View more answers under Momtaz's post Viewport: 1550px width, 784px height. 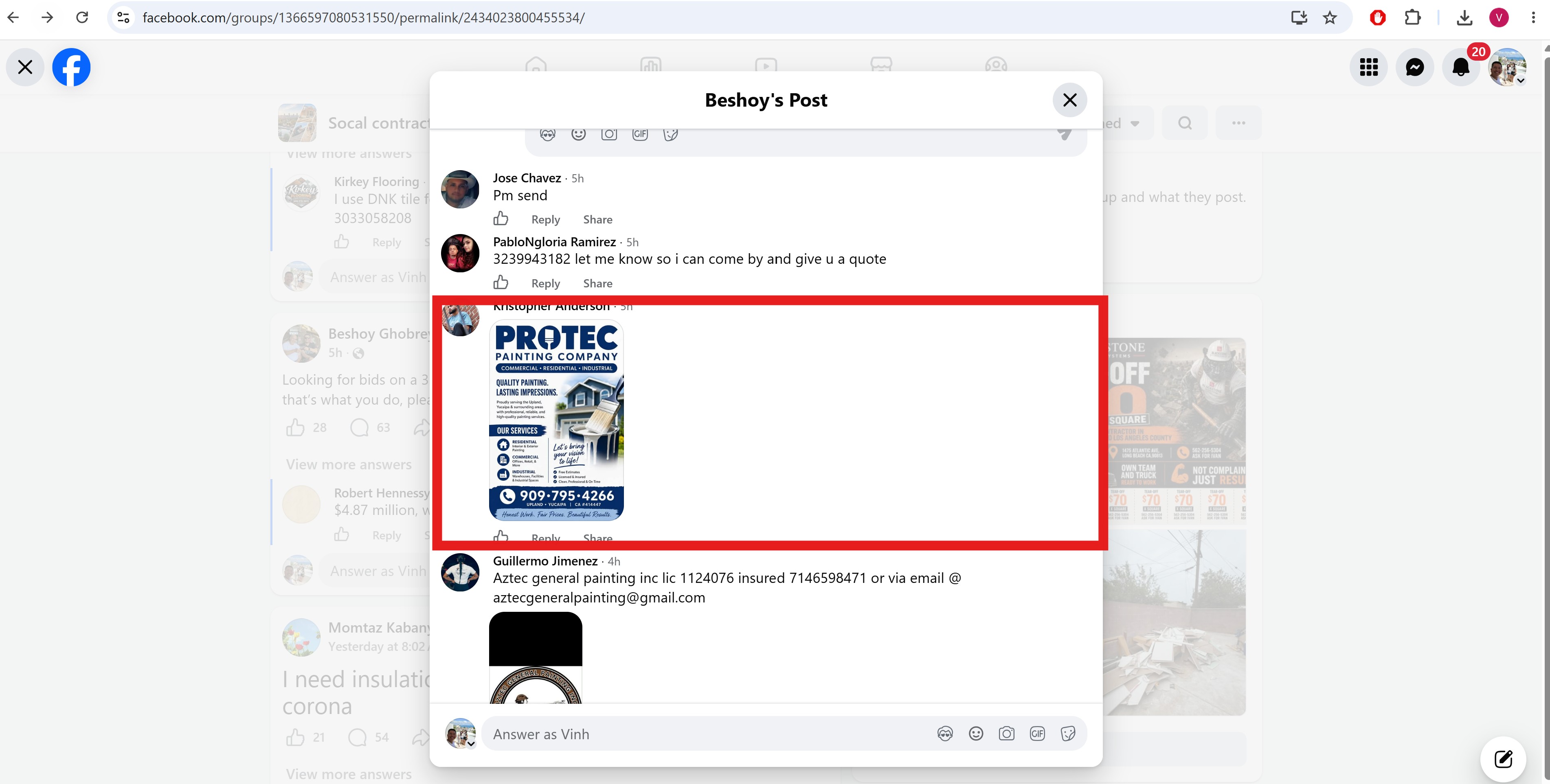[349, 774]
